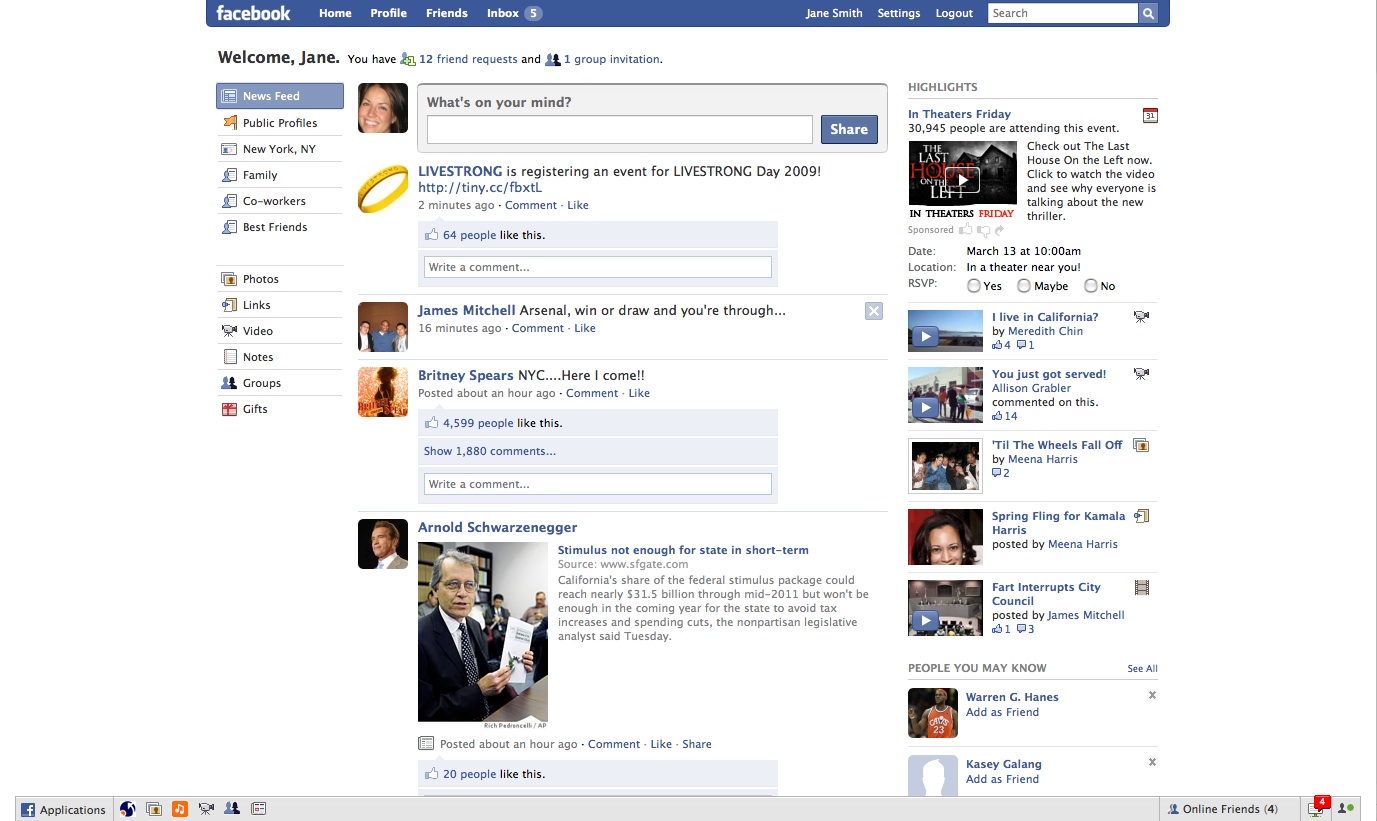This screenshot has height=821, width=1377.
Task: Select the RSVP Yes radio button
Action: coord(974,286)
